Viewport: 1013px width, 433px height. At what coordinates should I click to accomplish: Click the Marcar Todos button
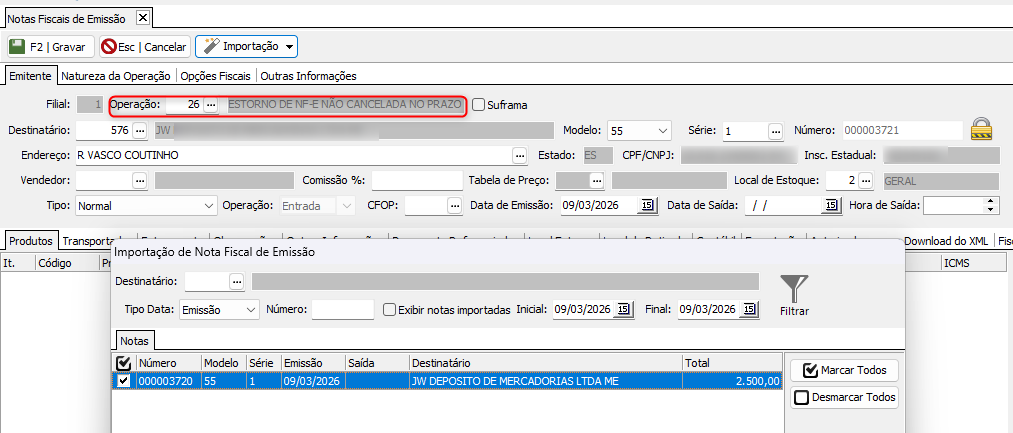click(x=845, y=371)
